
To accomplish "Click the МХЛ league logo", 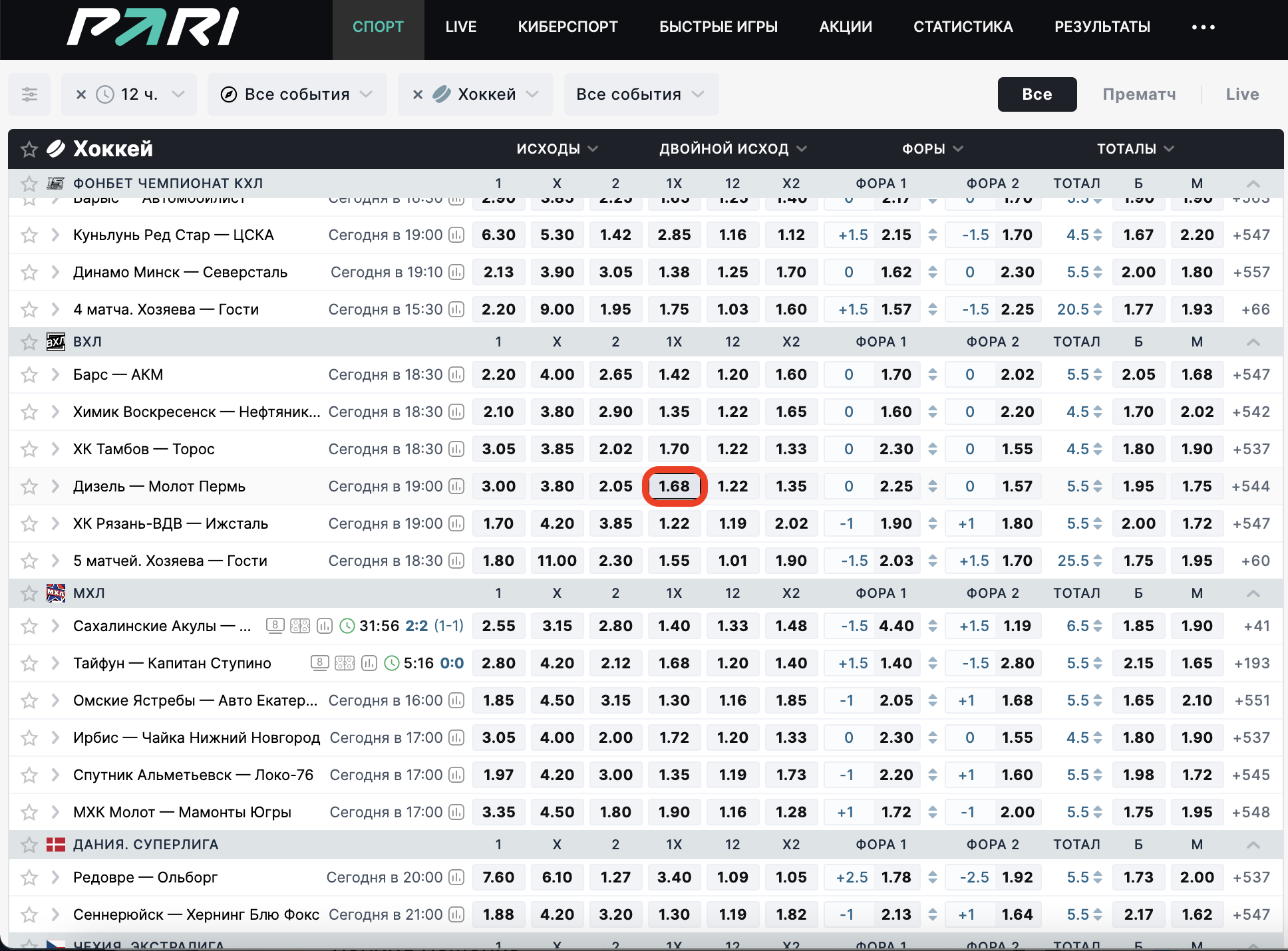I will 56,593.
